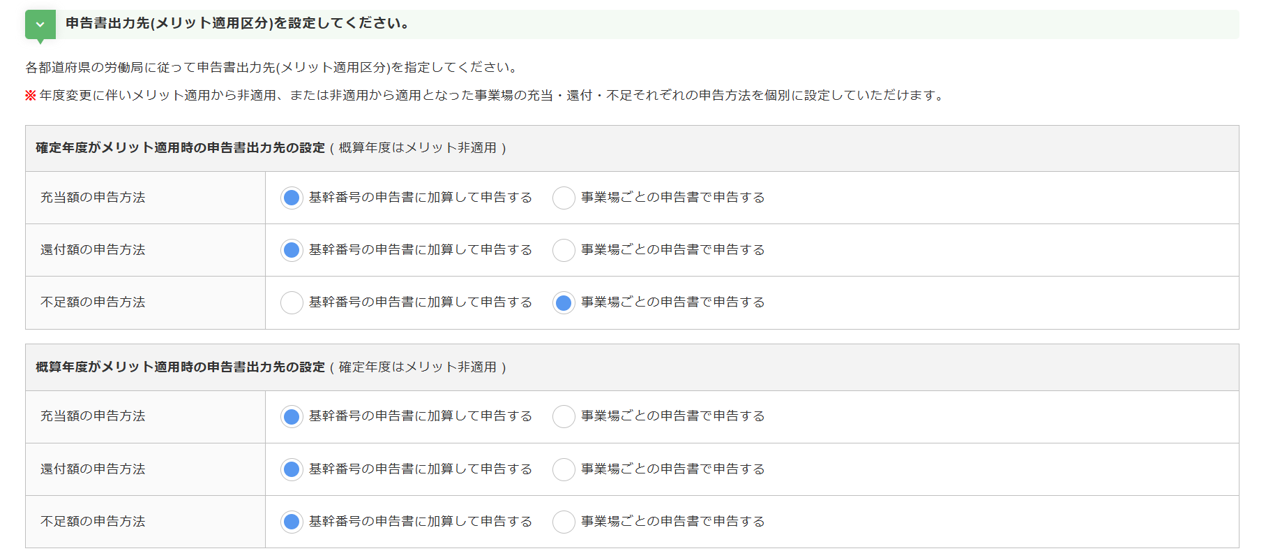Image resolution: width=1266 pixels, height=558 pixels.
Task: Click 充当額の申告方法 row label in 確定年度 table
Action: (x=93, y=198)
